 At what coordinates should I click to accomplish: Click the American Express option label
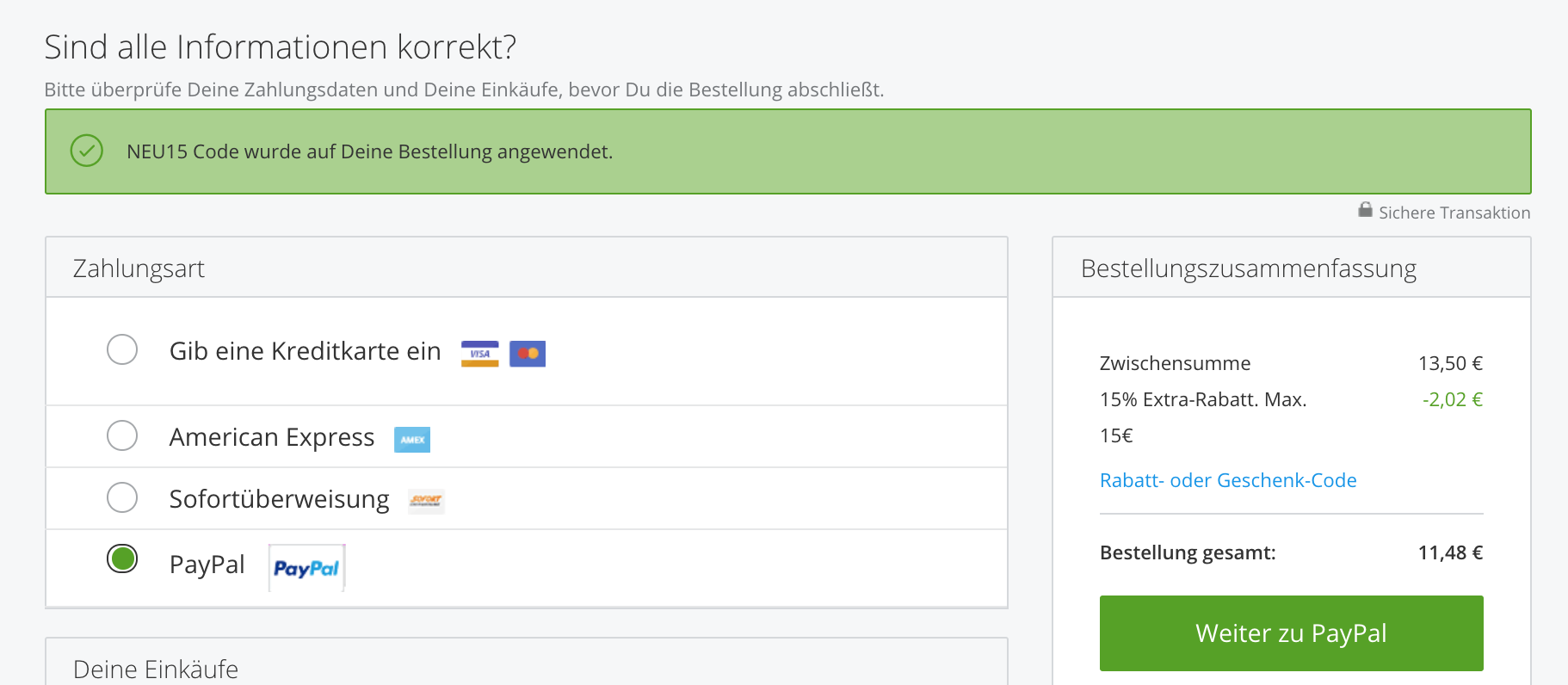272,437
